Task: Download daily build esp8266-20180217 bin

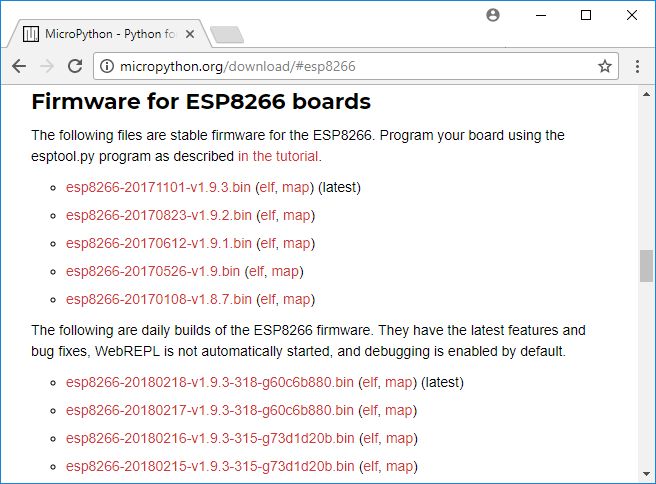Action: 210,410
